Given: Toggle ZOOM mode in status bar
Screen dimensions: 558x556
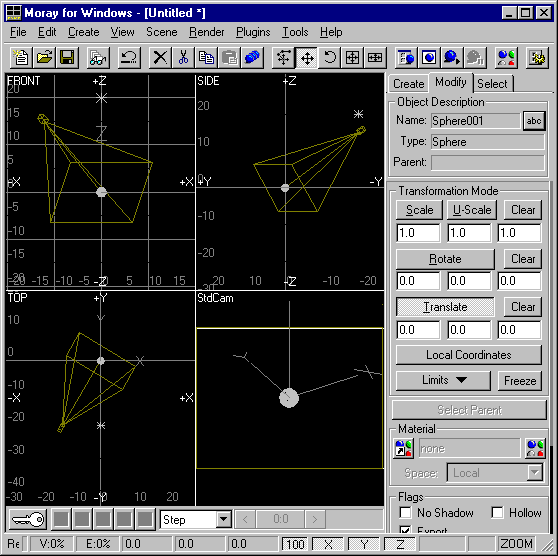Looking at the screenshot, I should (516, 544).
